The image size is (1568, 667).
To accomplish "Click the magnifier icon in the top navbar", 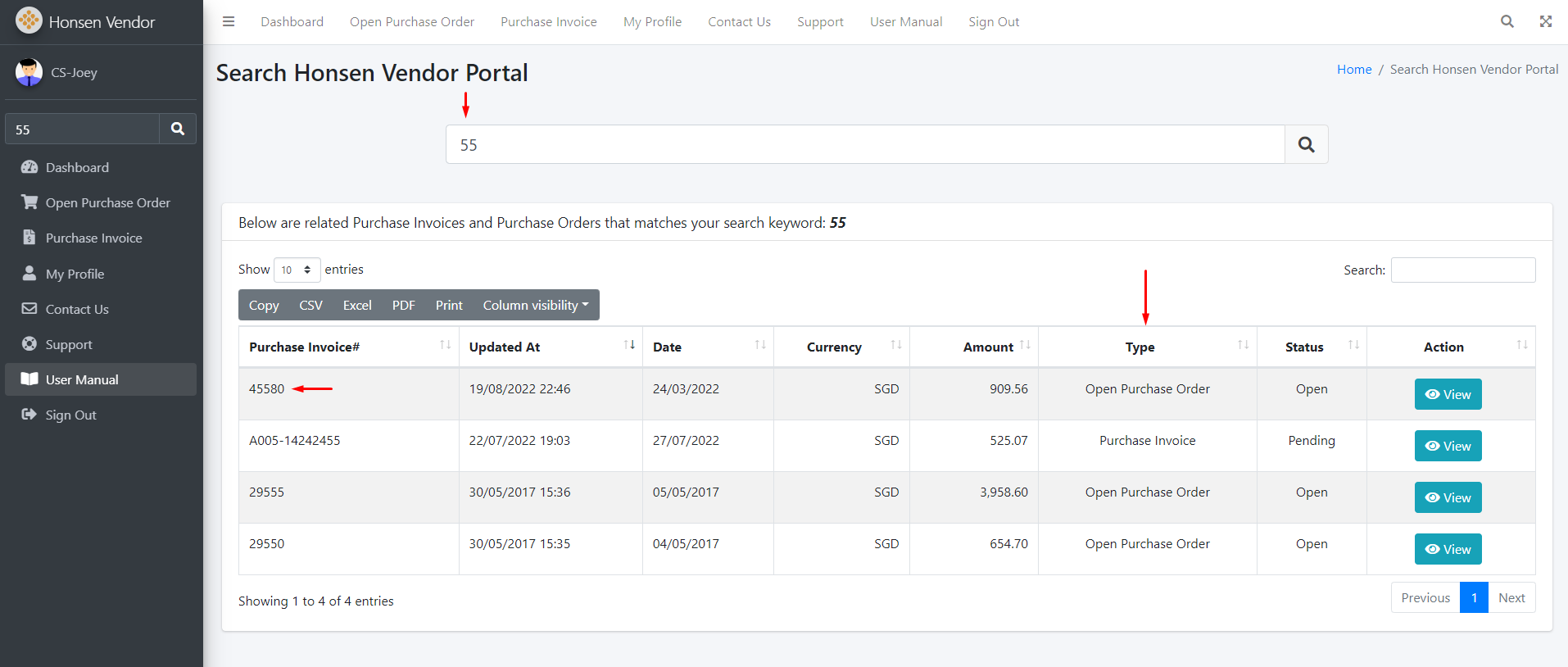I will (x=1507, y=22).
